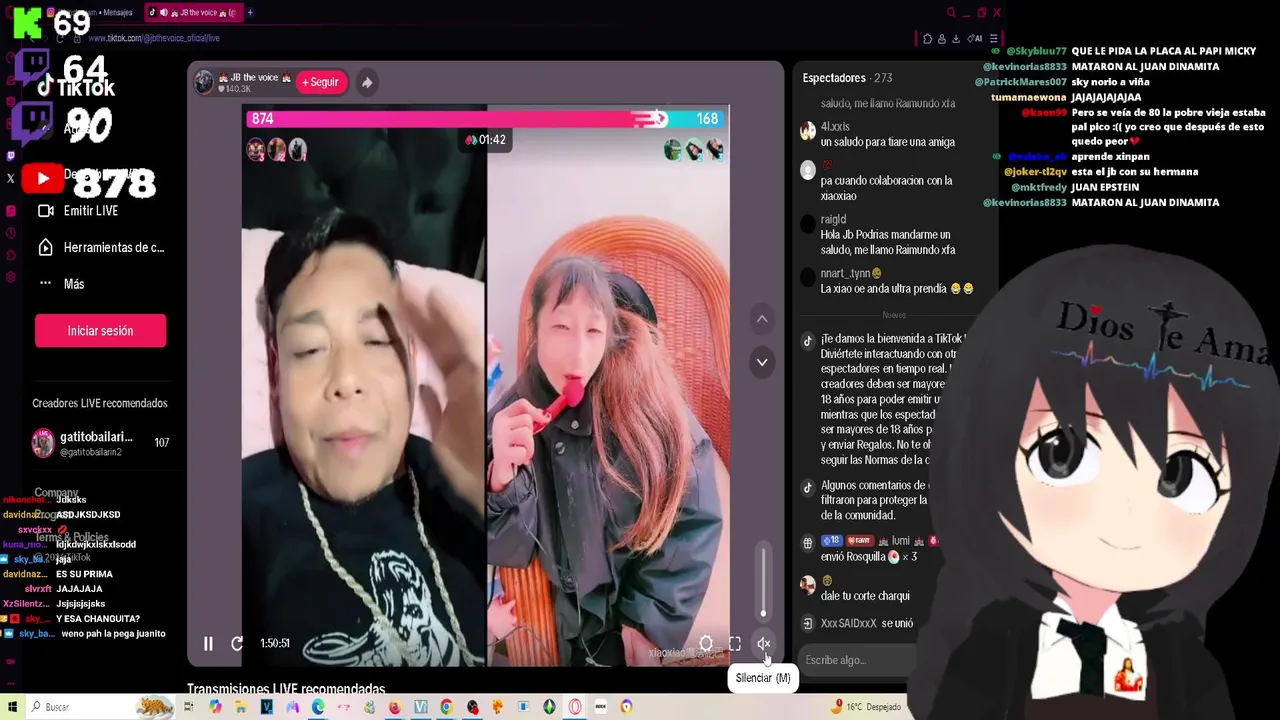Open the Firefox taskbar icon
The height and width of the screenshot is (720, 1280).
395,707
